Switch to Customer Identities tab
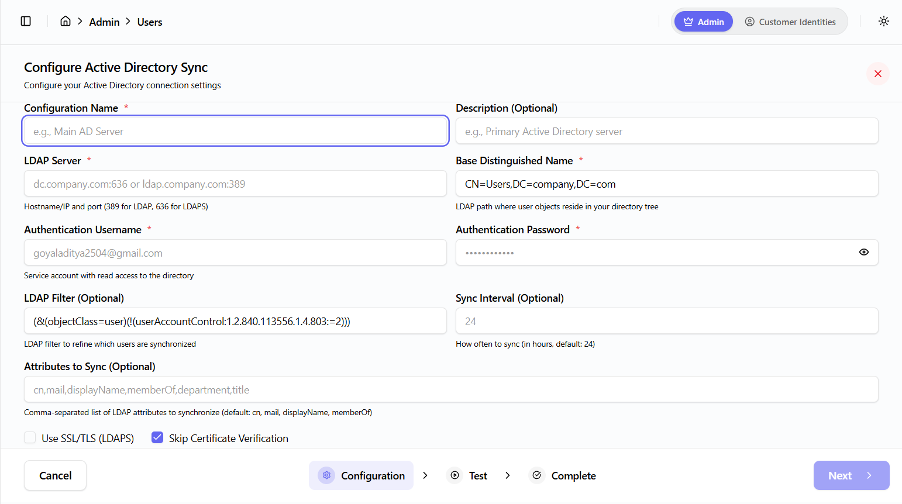Image resolution: width=902 pixels, height=504 pixels. tap(790, 22)
